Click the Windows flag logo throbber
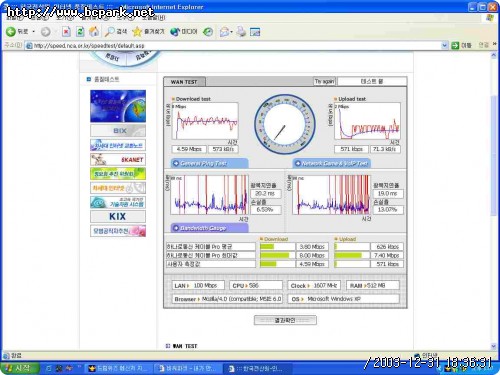The height and width of the screenshot is (375, 500). [490, 18]
